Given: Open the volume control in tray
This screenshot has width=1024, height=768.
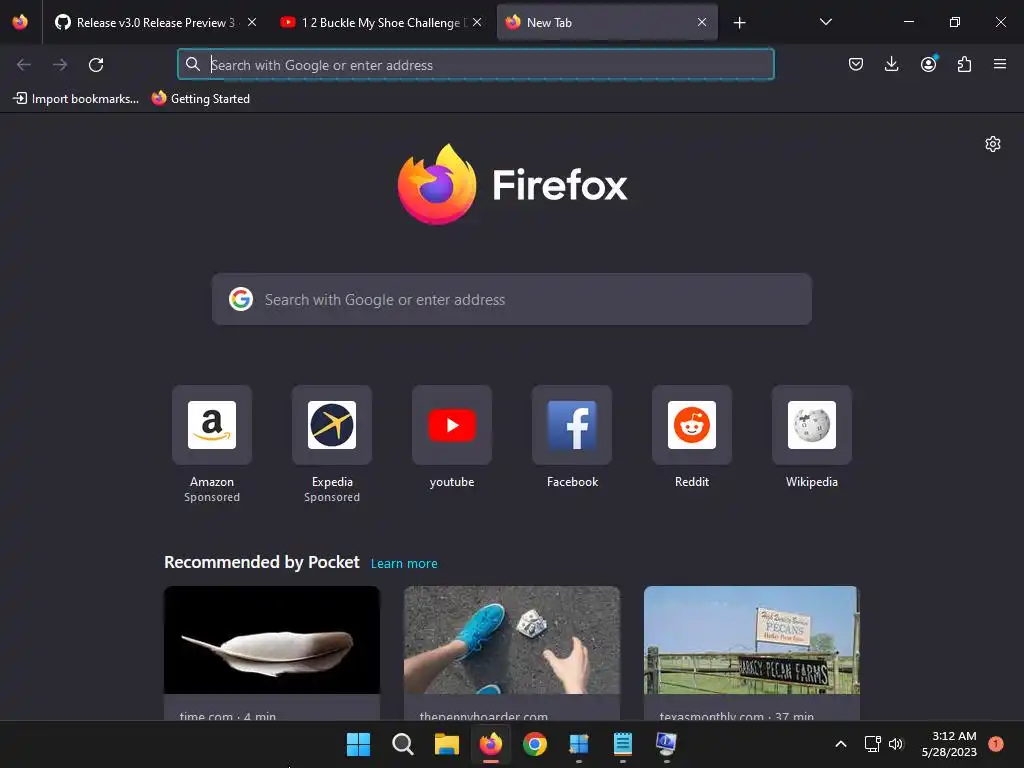Looking at the screenshot, I should pos(896,744).
